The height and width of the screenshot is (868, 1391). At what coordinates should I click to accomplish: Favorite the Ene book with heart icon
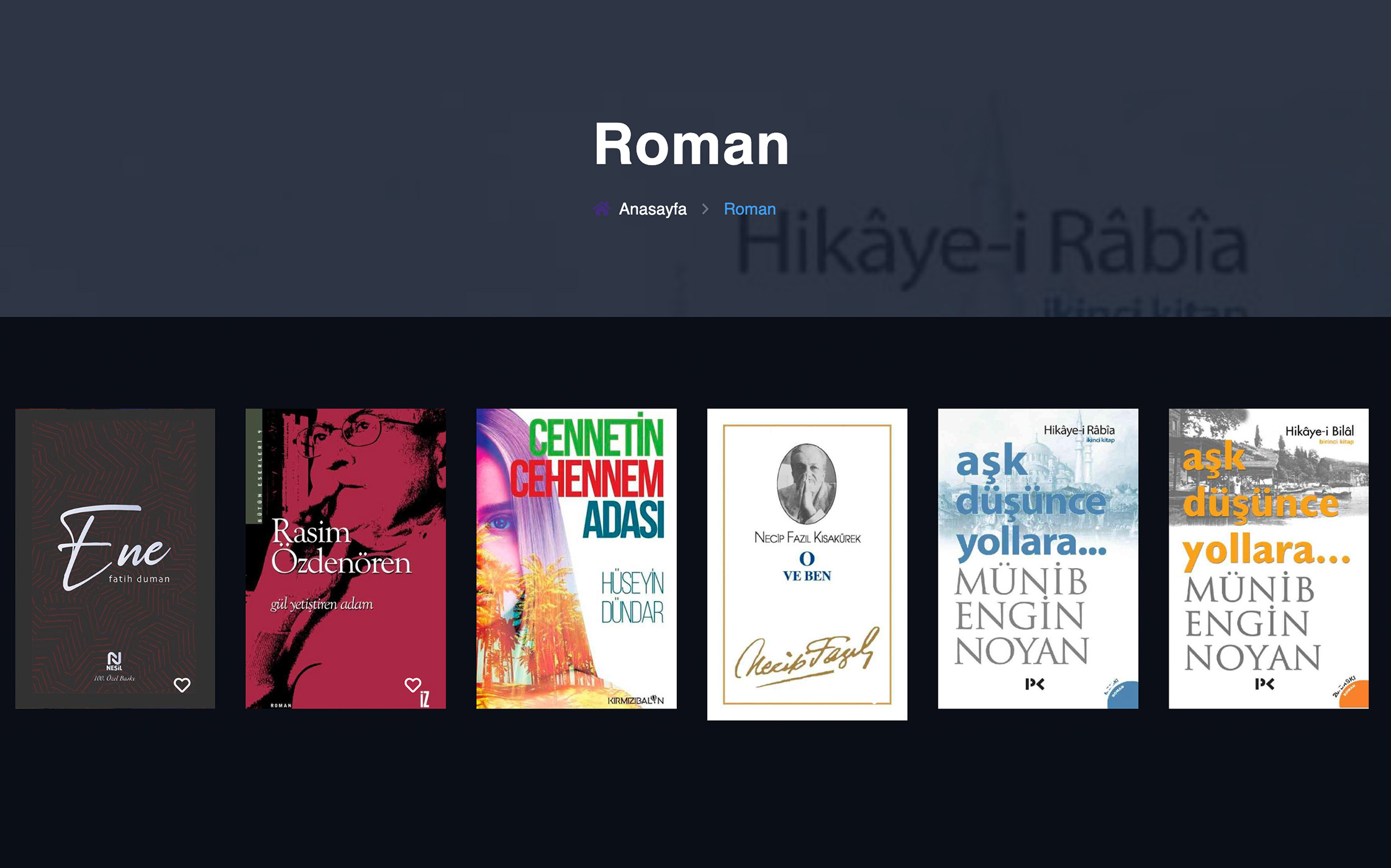click(x=182, y=685)
